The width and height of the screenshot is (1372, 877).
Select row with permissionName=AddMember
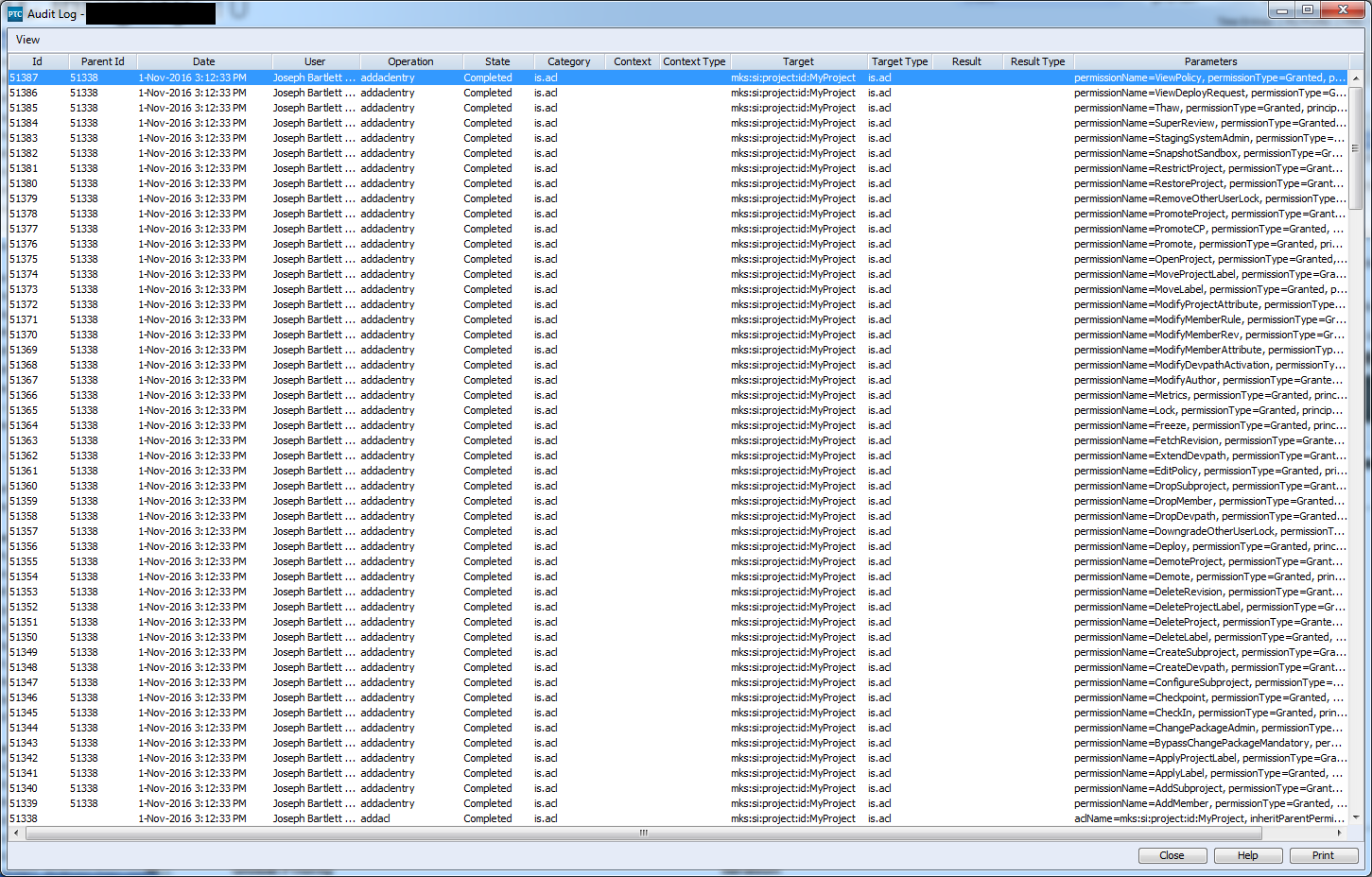(678, 803)
